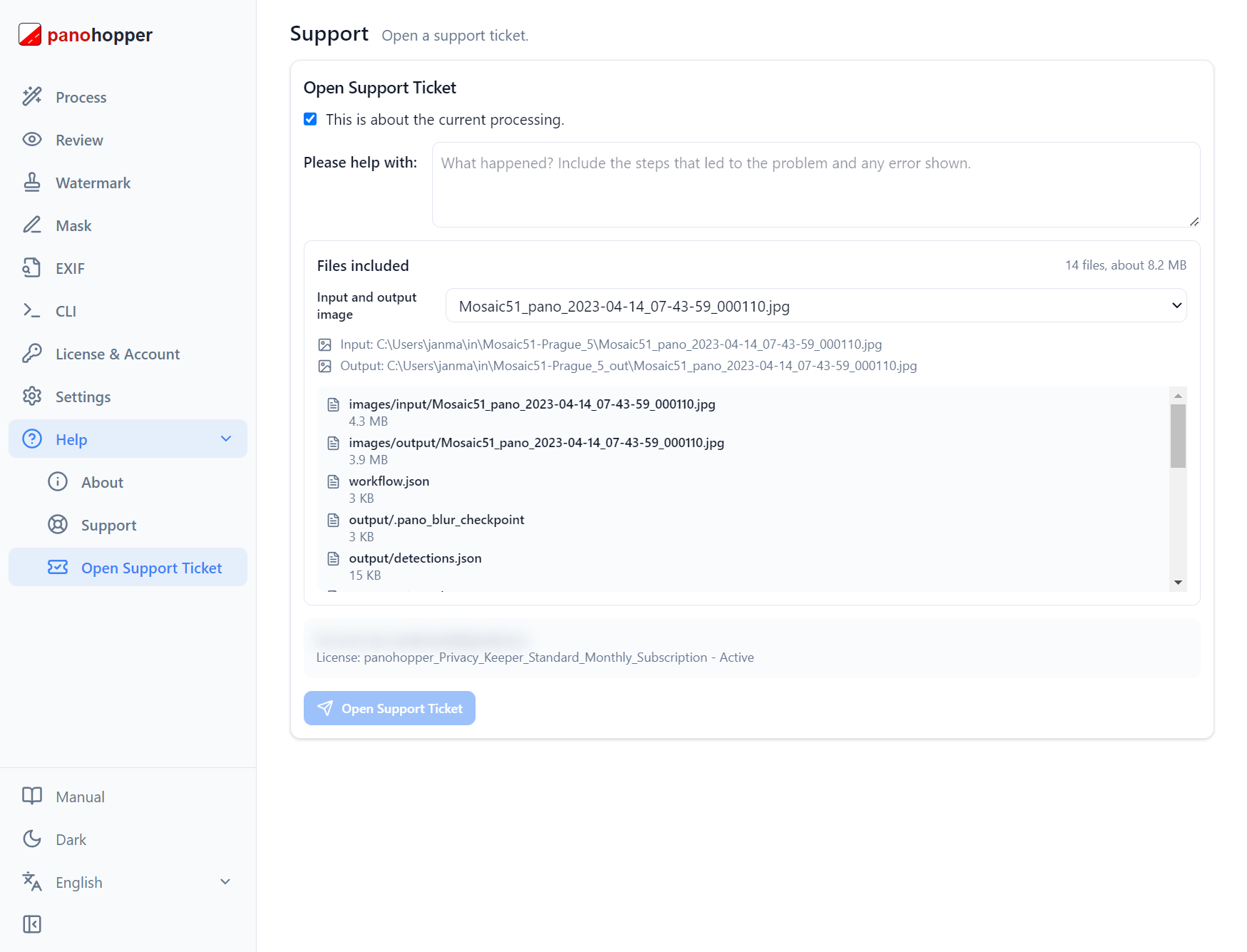
Task: Click the Manual book icon
Action: click(32, 796)
